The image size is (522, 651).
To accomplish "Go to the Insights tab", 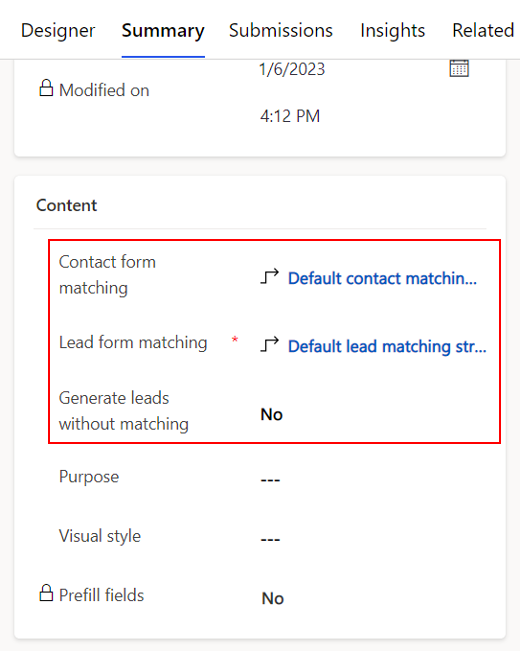I will [x=392, y=31].
